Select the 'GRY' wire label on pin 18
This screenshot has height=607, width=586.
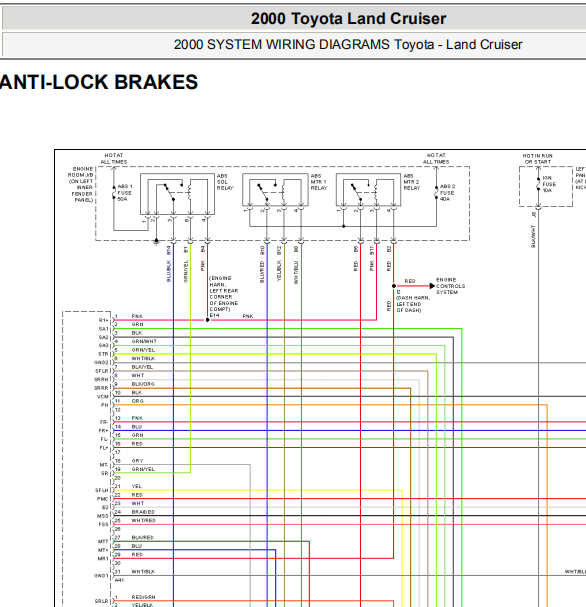[137, 461]
